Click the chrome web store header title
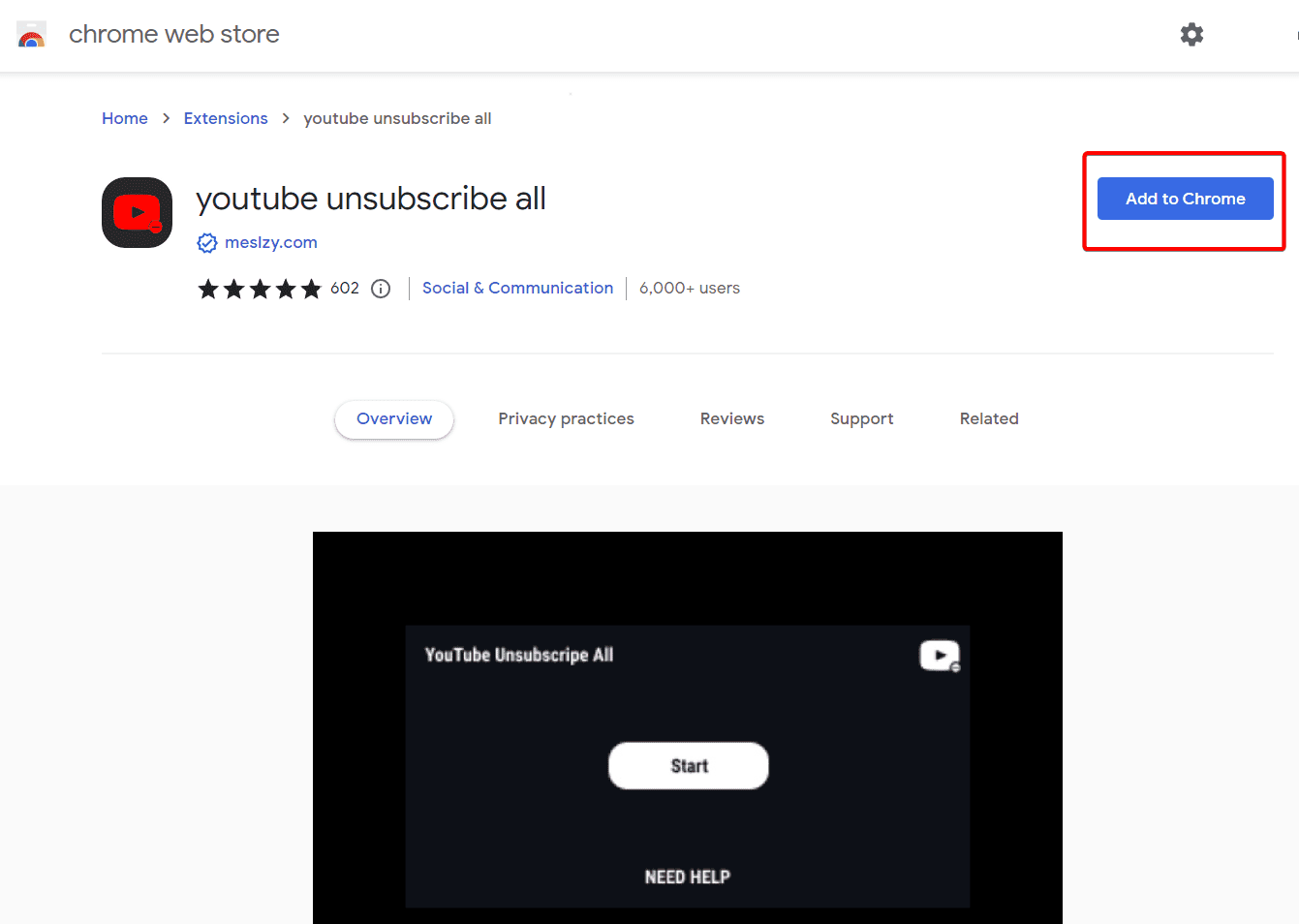This screenshot has width=1299, height=924. coord(174,34)
